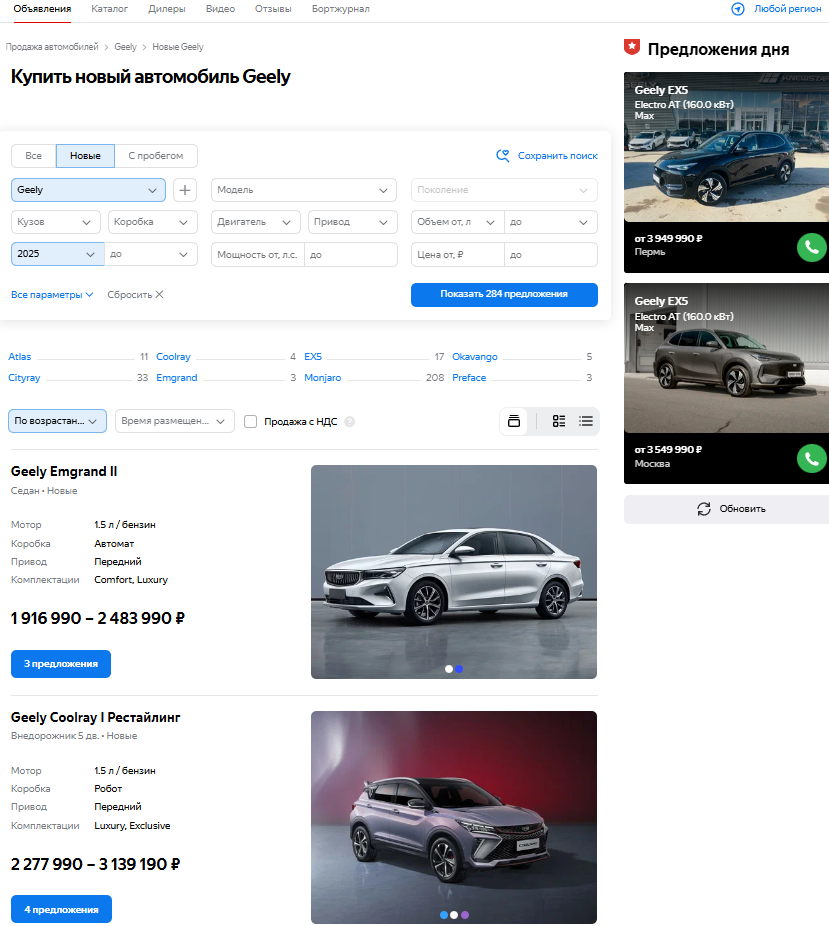The width and height of the screenshot is (829, 926).
Task: Switch to the tile list view icon
Action: click(x=559, y=421)
